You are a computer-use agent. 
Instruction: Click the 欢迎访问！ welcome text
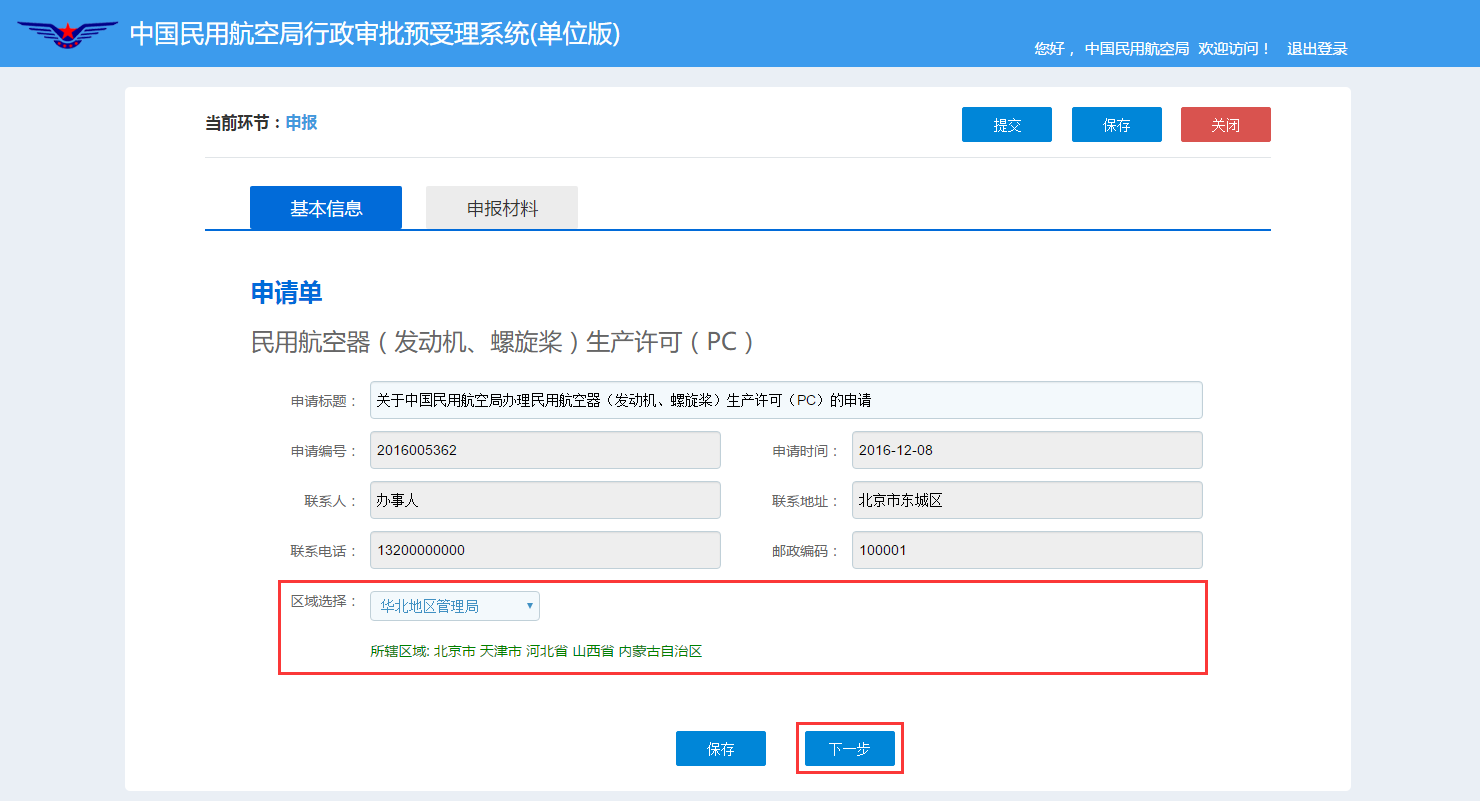1234,48
